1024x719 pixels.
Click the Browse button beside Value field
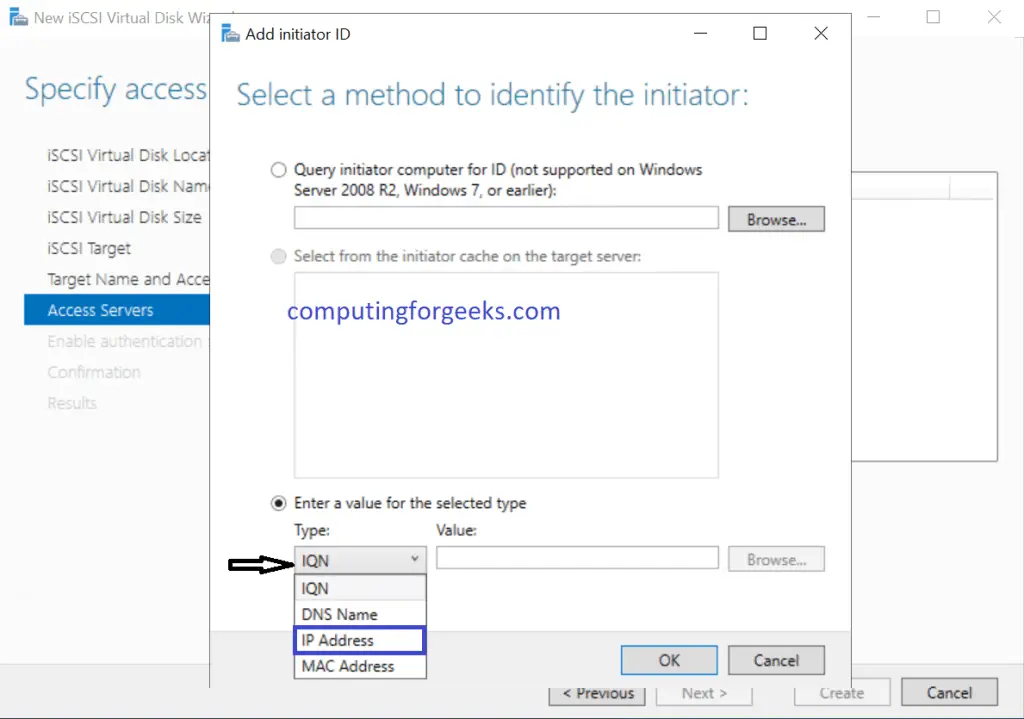pos(776,560)
